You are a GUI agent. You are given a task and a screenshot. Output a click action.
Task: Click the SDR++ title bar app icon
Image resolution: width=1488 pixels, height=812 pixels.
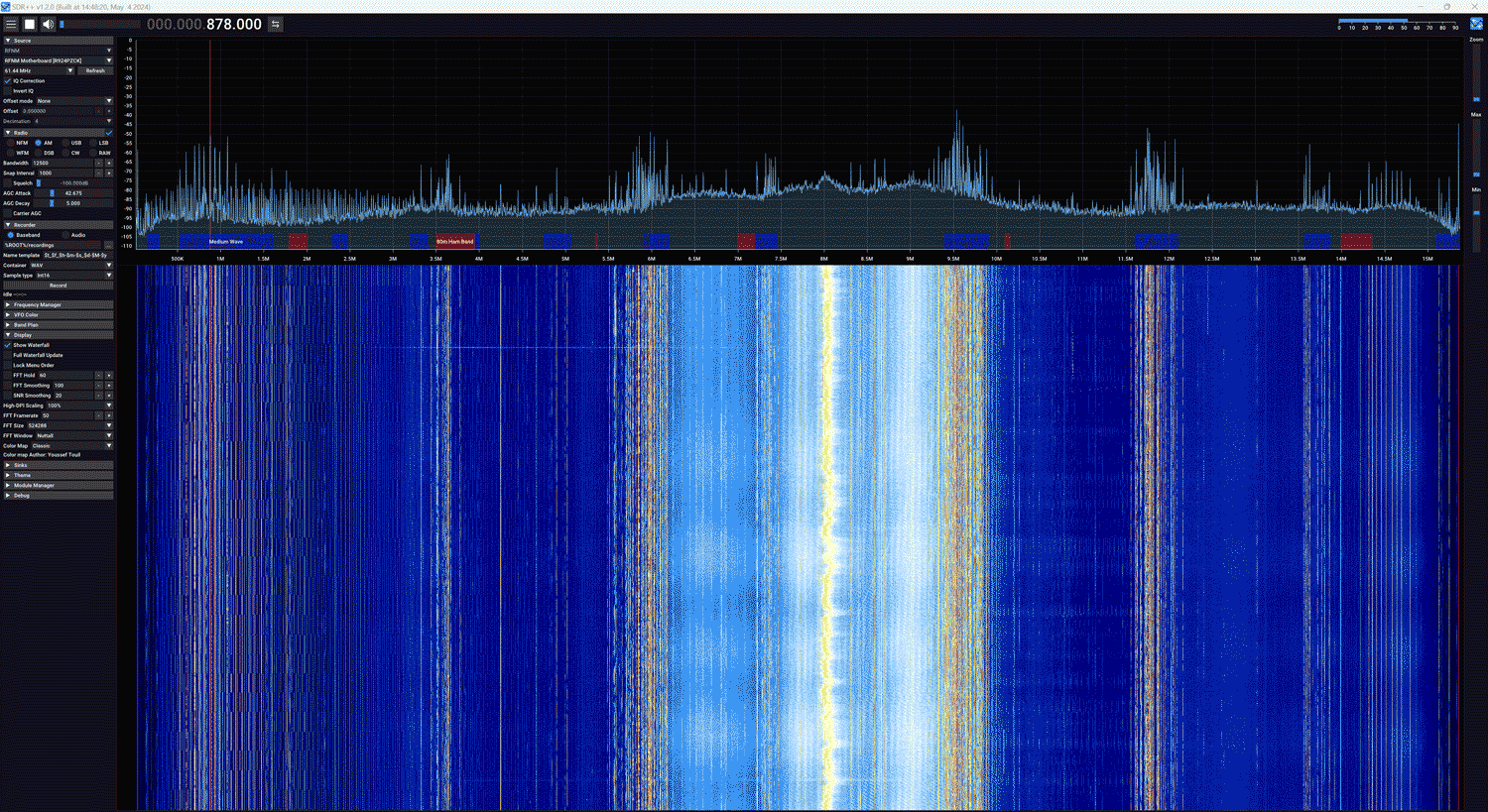point(6,6)
